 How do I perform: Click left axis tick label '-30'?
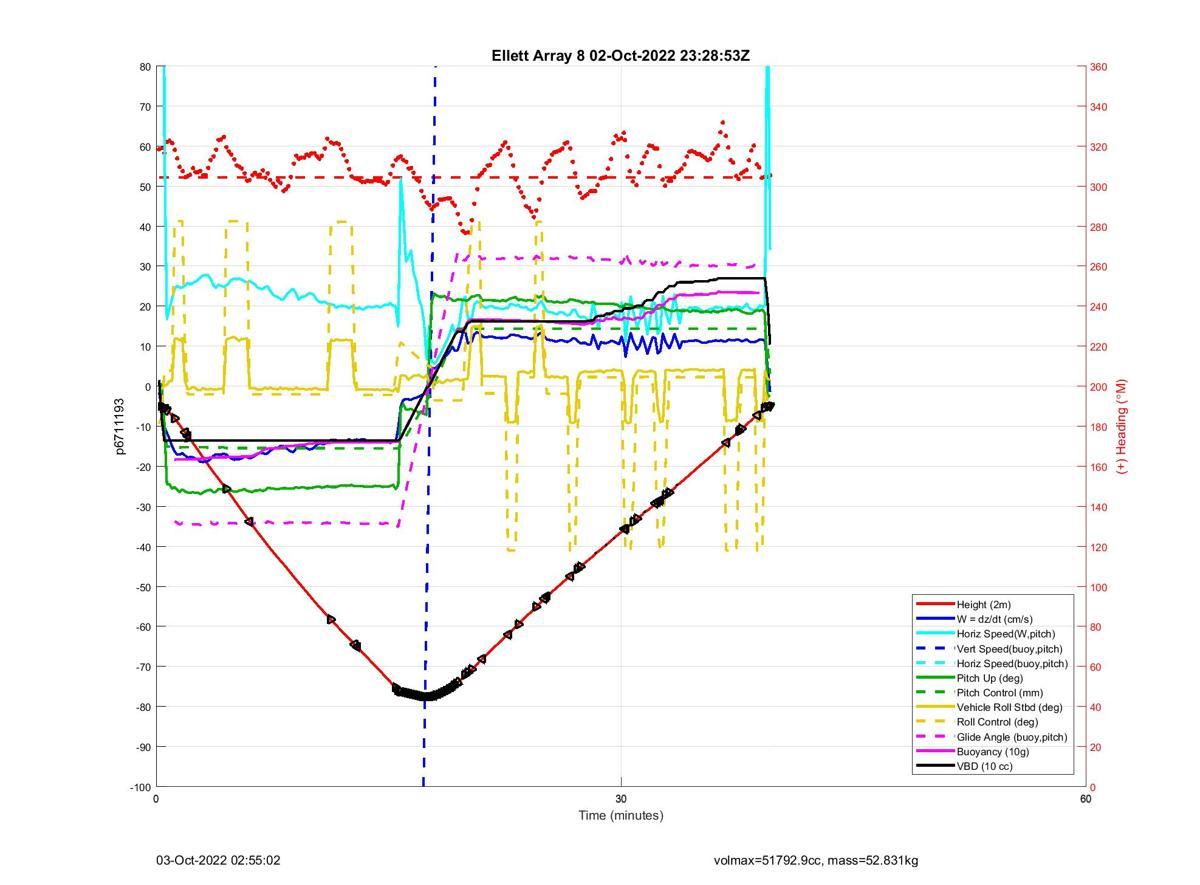point(142,507)
